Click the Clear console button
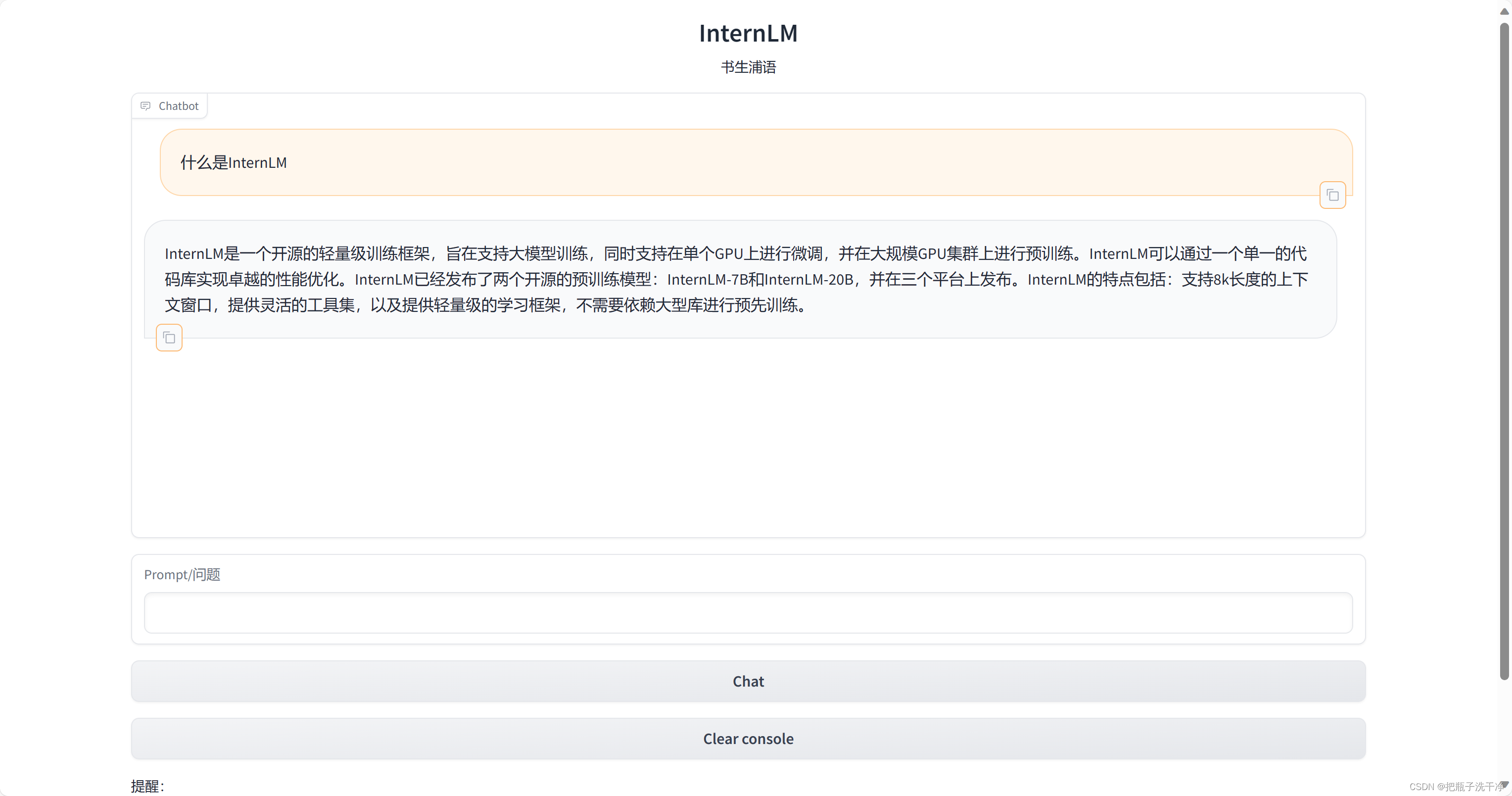 click(x=748, y=739)
